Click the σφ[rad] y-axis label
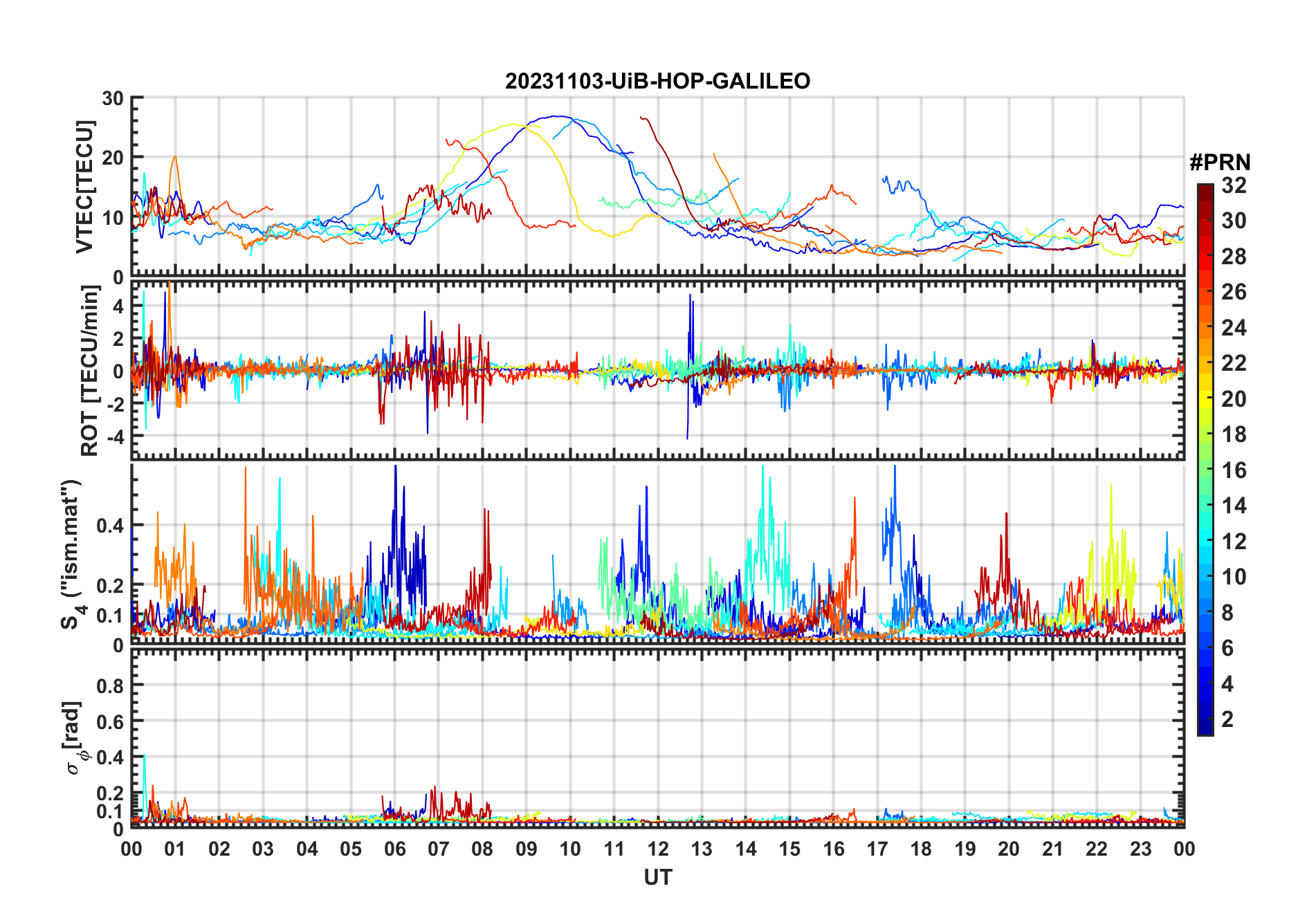This screenshot has width=1316, height=920. coord(74,738)
